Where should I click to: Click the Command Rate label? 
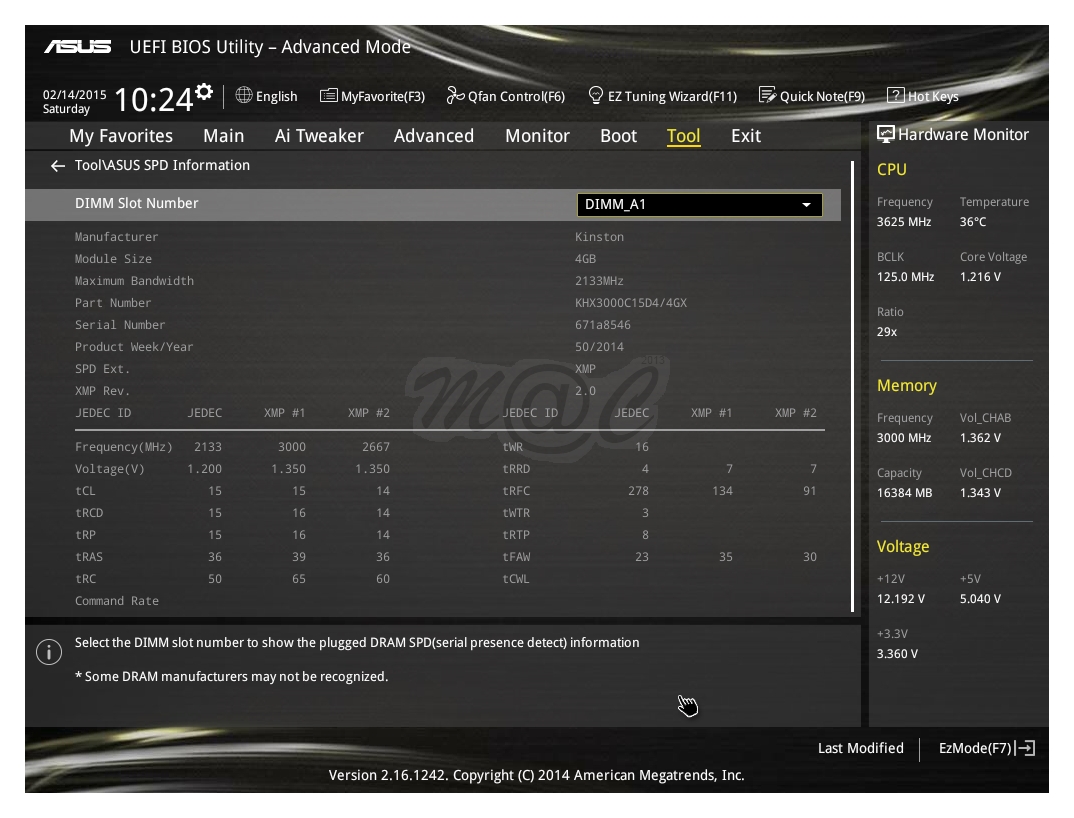pos(116,601)
